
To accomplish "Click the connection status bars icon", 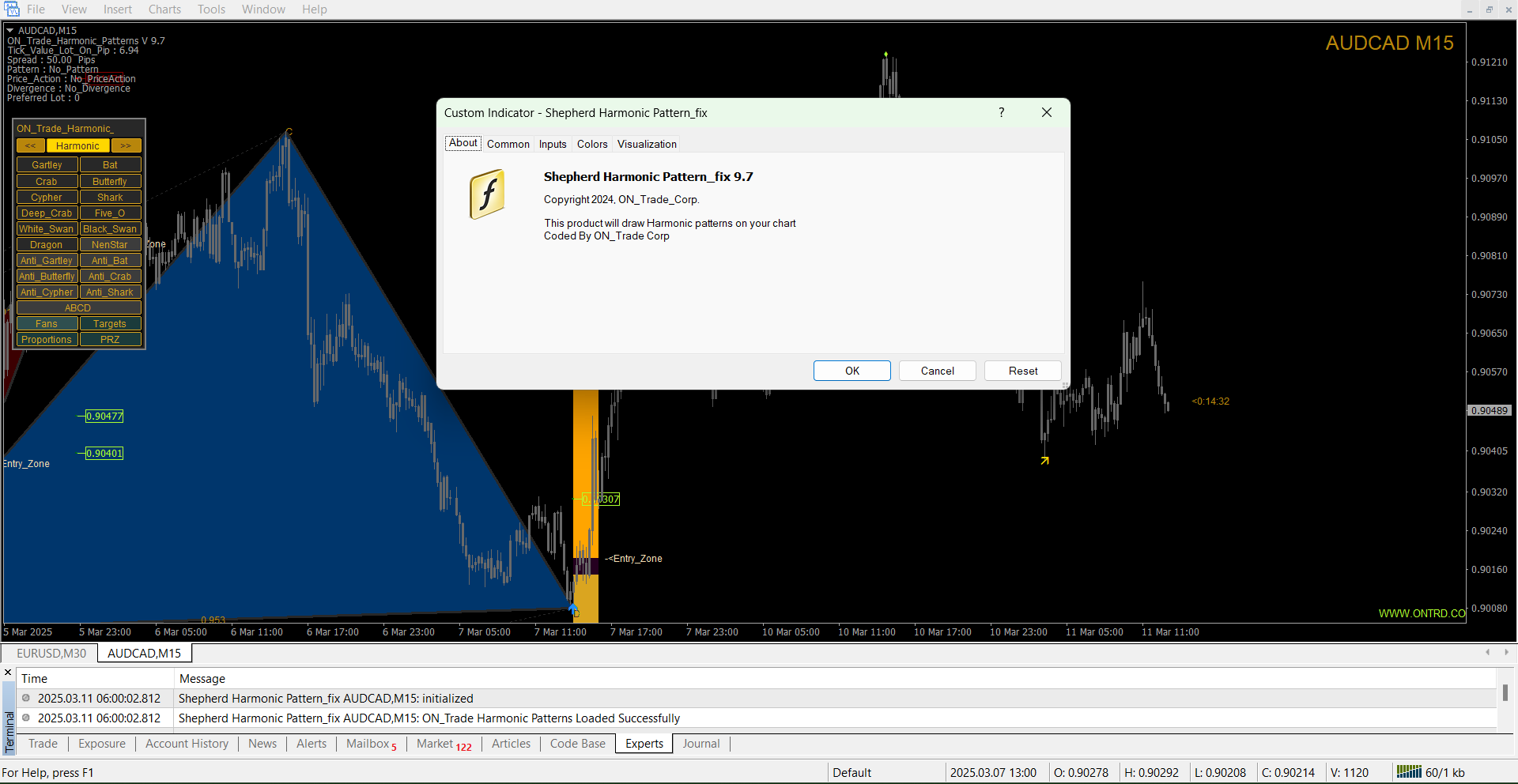I will coord(1408,772).
